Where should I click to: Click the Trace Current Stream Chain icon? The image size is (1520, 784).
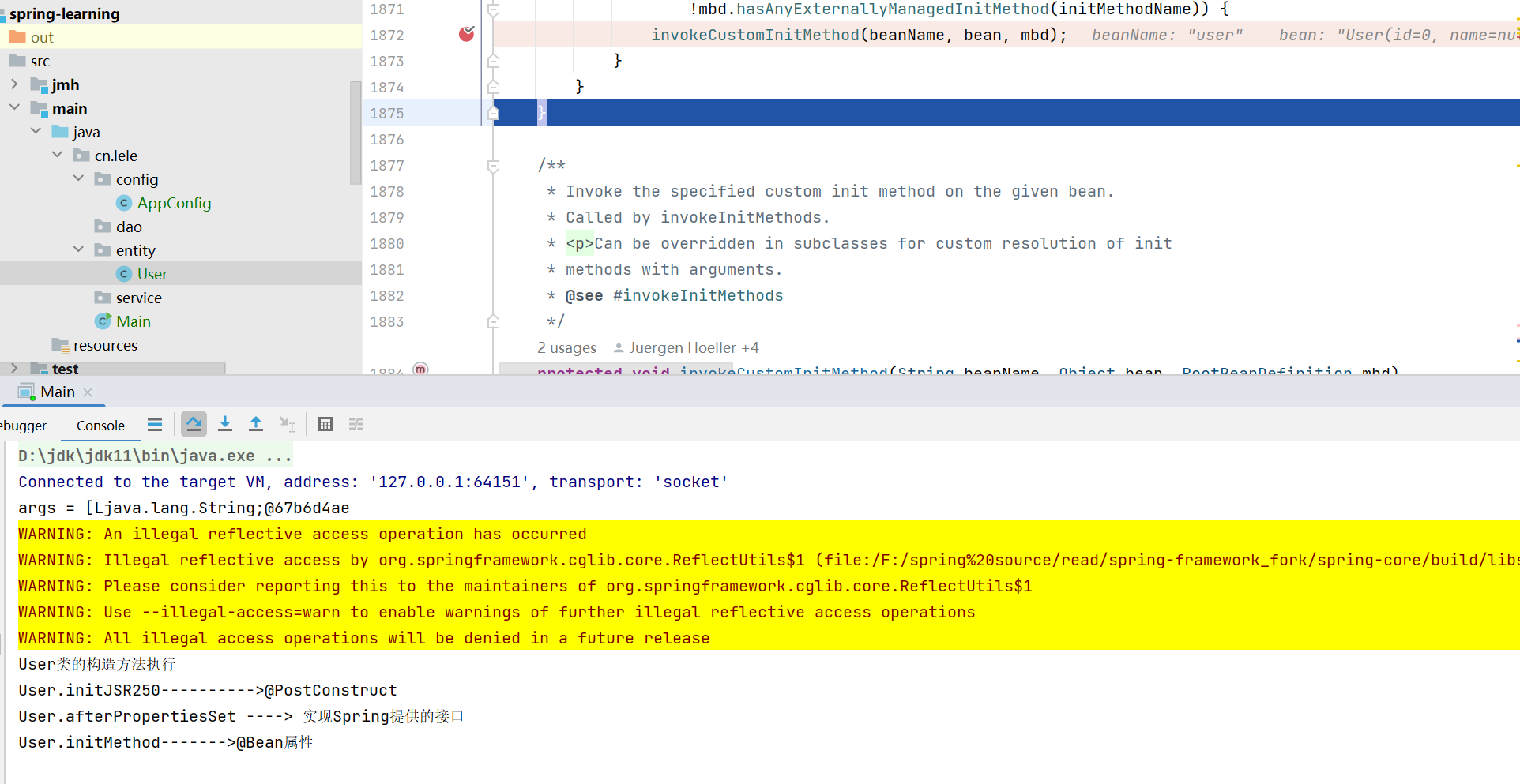pos(356,425)
